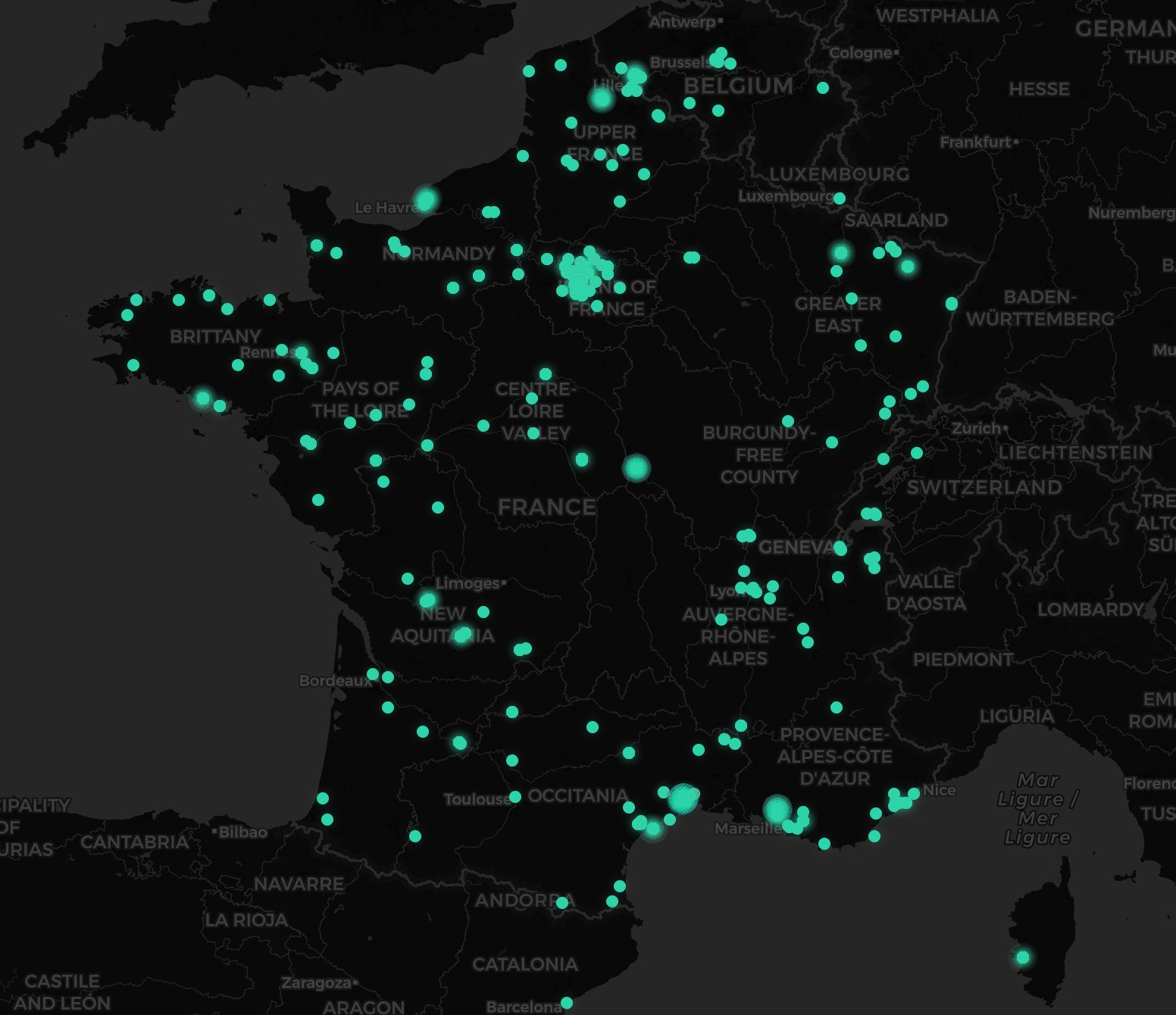Click the 'Marseille' city label
Image resolution: width=1176 pixels, height=1015 pixels.
point(749,829)
